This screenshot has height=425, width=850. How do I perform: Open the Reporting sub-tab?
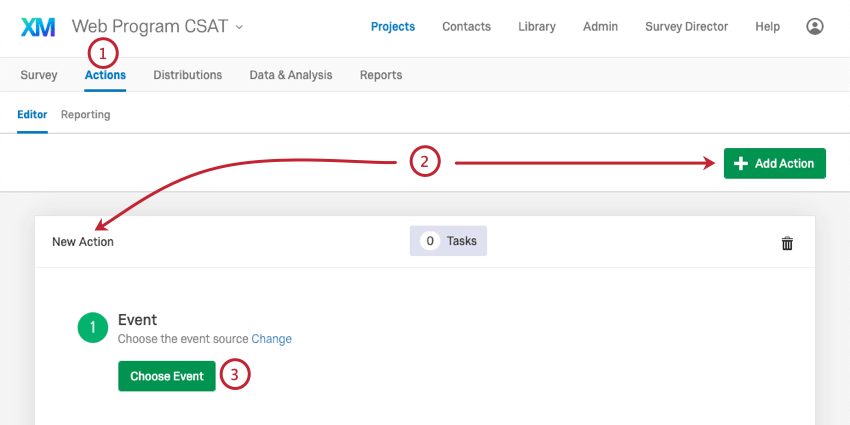[x=85, y=114]
